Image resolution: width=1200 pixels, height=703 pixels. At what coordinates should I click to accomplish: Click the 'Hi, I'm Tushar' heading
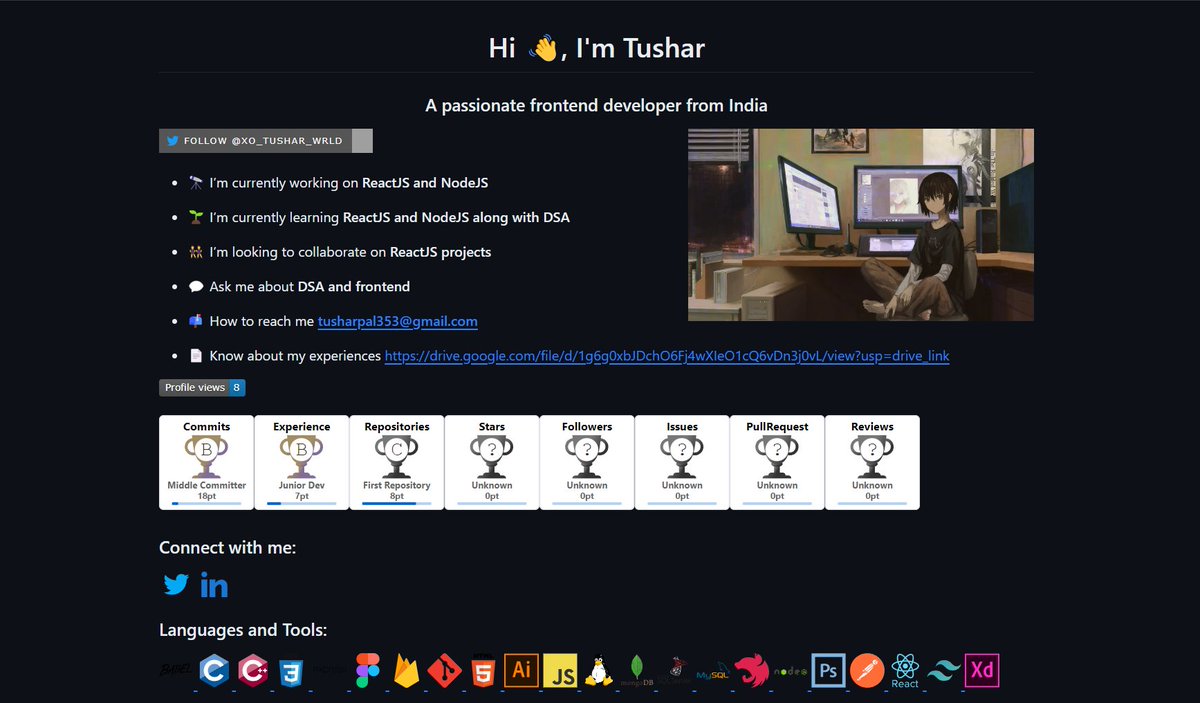[597, 47]
